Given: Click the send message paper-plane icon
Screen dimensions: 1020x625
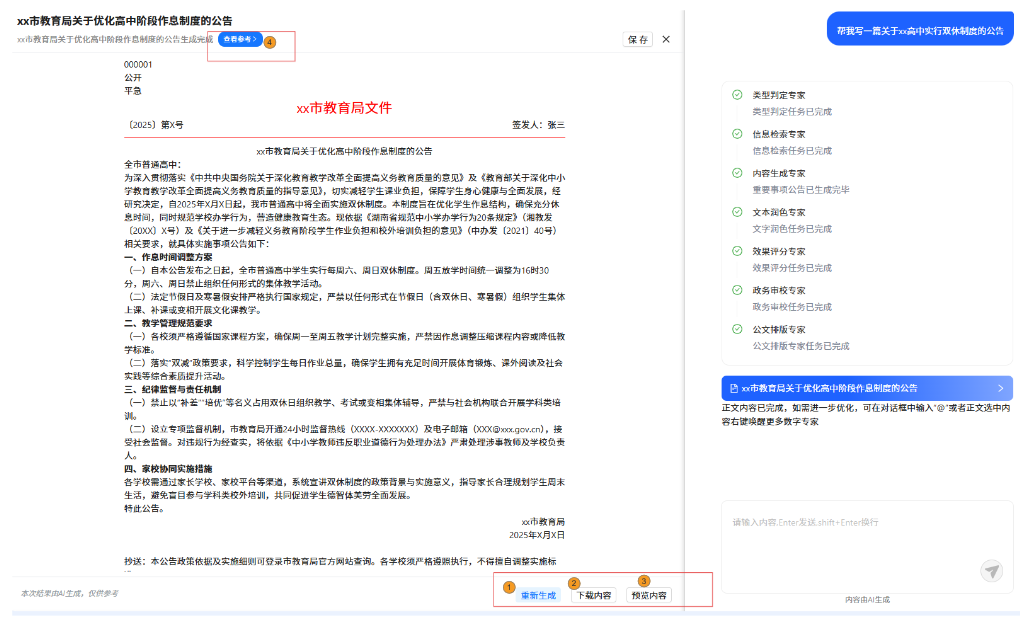Looking at the screenshot, I should (x=991, y=571).
